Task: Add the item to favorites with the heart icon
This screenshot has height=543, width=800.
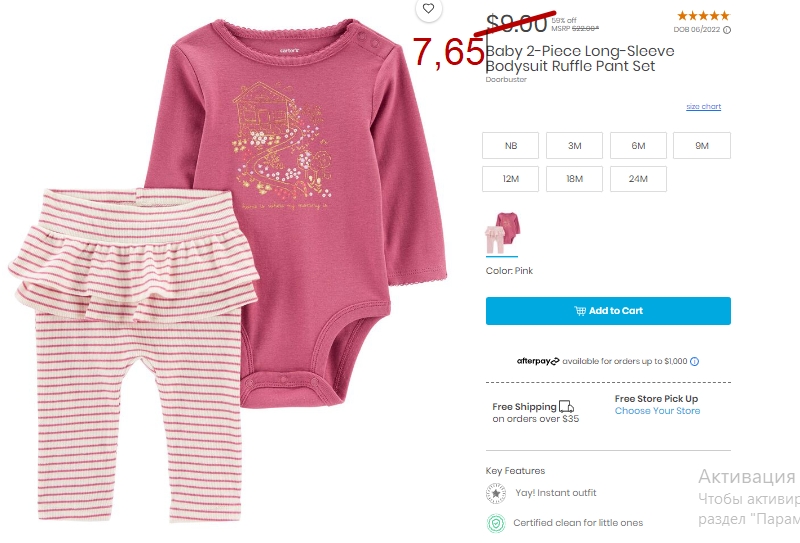Action: tap(428, 9)
